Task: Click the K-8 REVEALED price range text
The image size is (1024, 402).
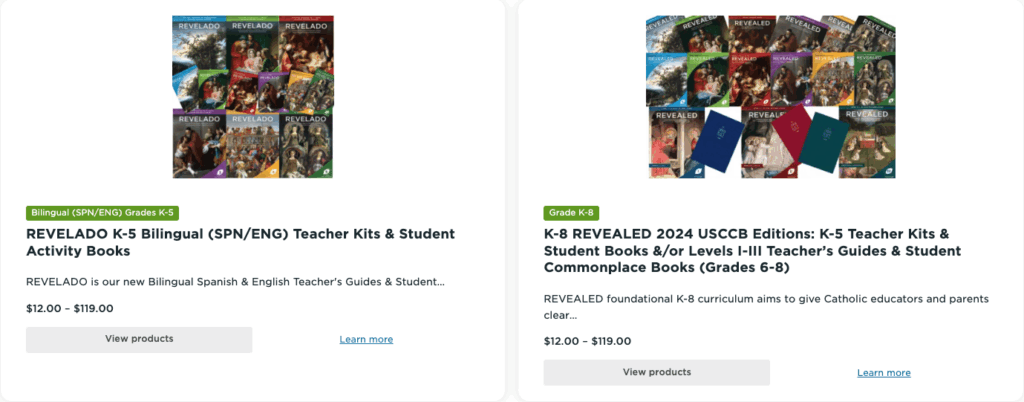Action: point(588,341)
